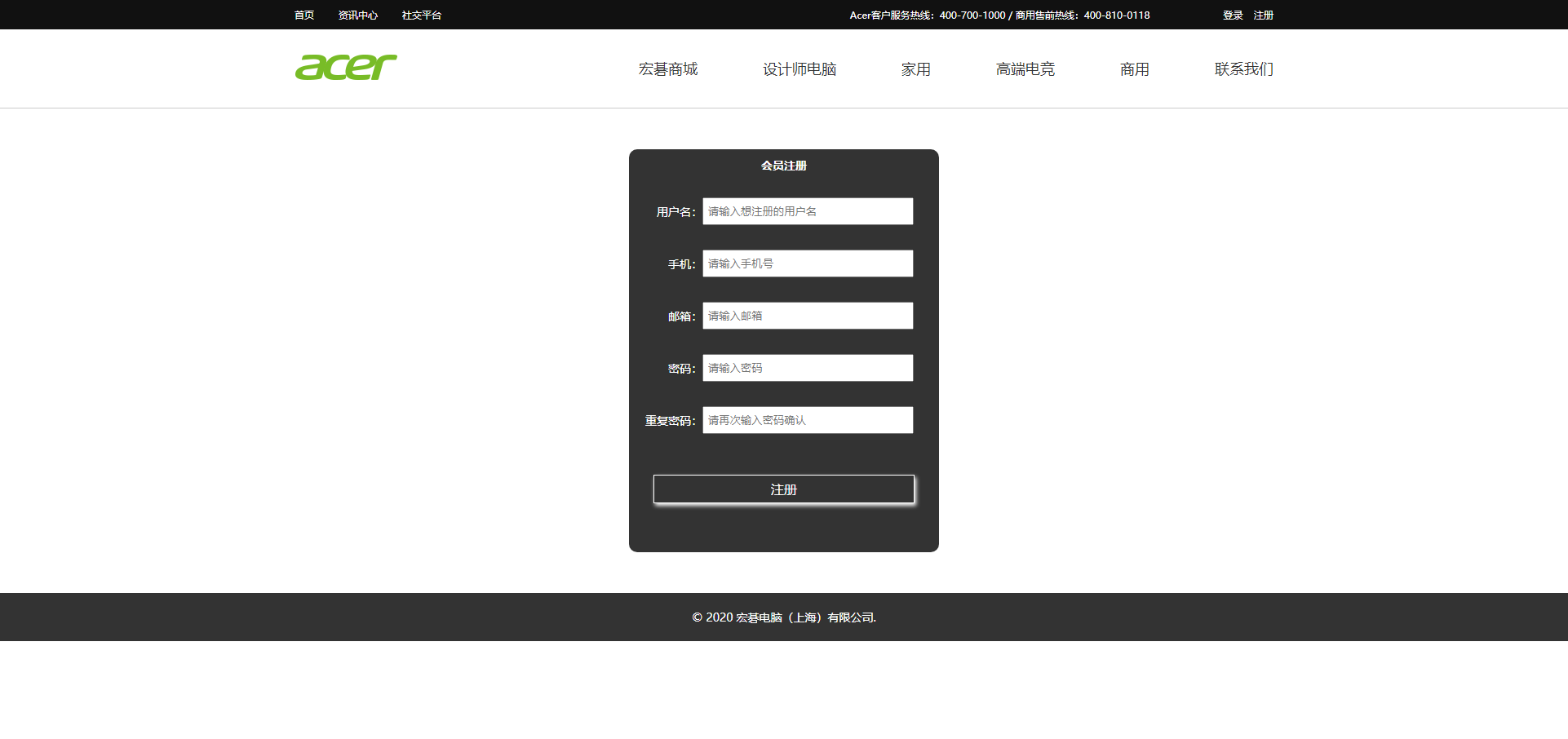Open the 联系我们 navigation menu
This screenshot has height=739, width=1568.
[x=1244, y=69]
